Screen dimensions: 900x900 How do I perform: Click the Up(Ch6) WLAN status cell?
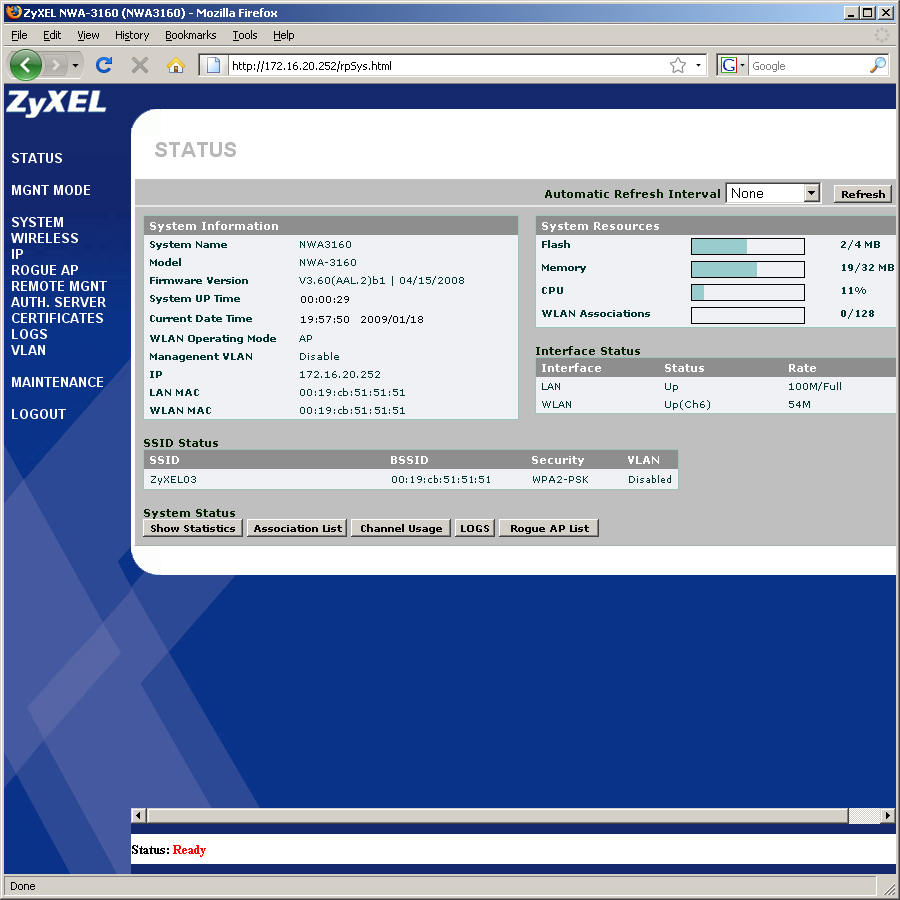687,404
